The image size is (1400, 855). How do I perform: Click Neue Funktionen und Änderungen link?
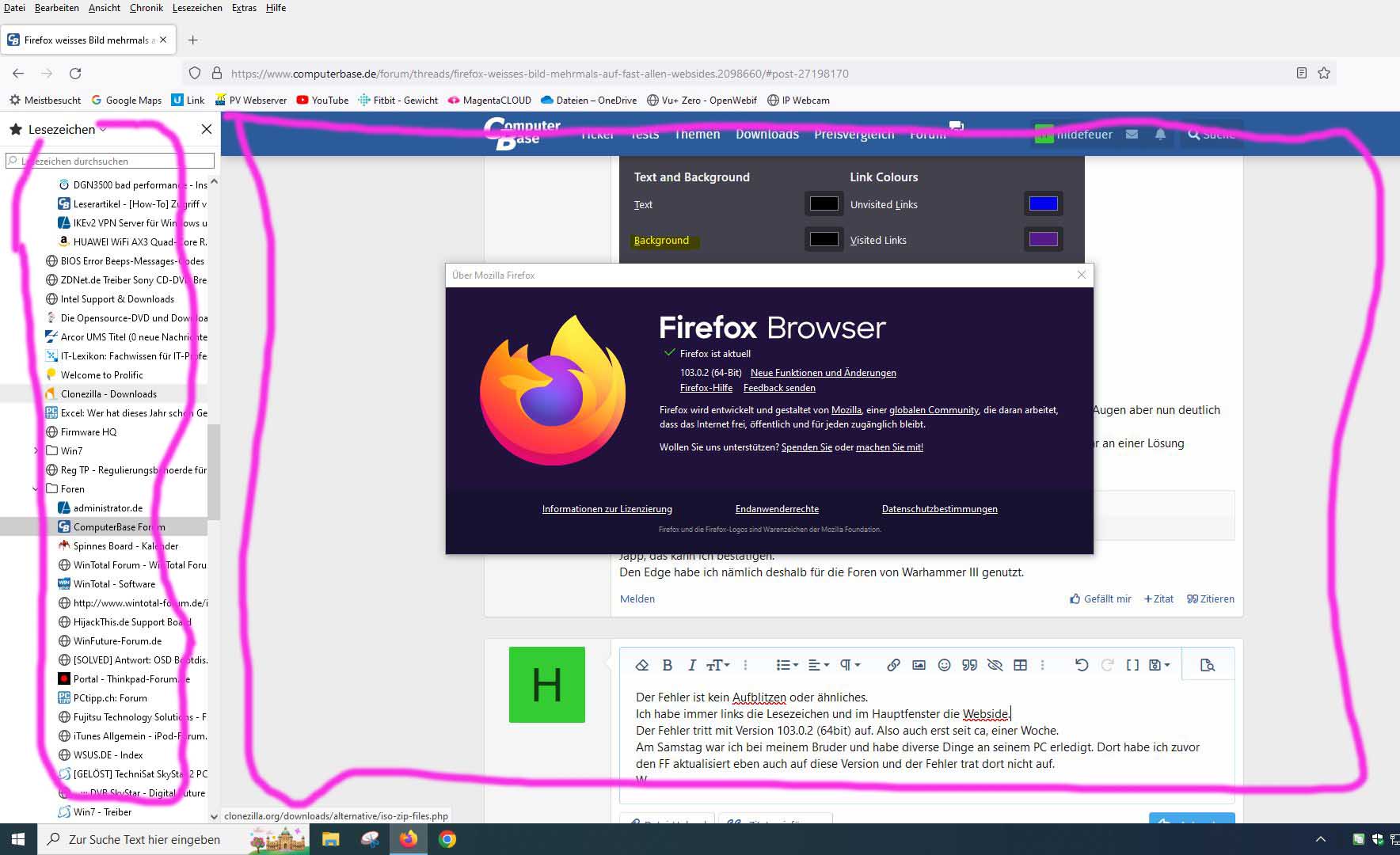pyautogui.click(x=824, y=372)
